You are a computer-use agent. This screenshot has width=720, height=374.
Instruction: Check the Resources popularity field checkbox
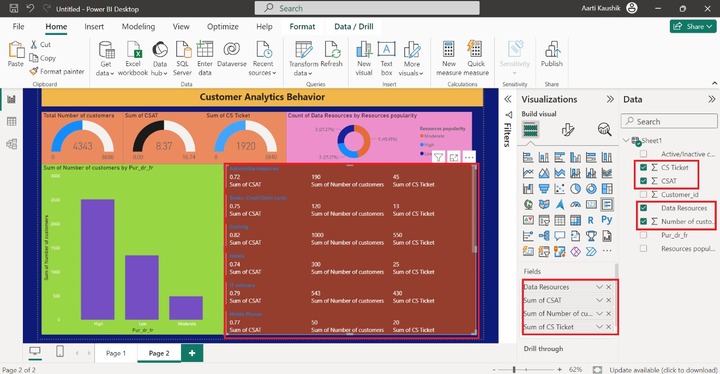pyautogui.click(x=643, y=248)
